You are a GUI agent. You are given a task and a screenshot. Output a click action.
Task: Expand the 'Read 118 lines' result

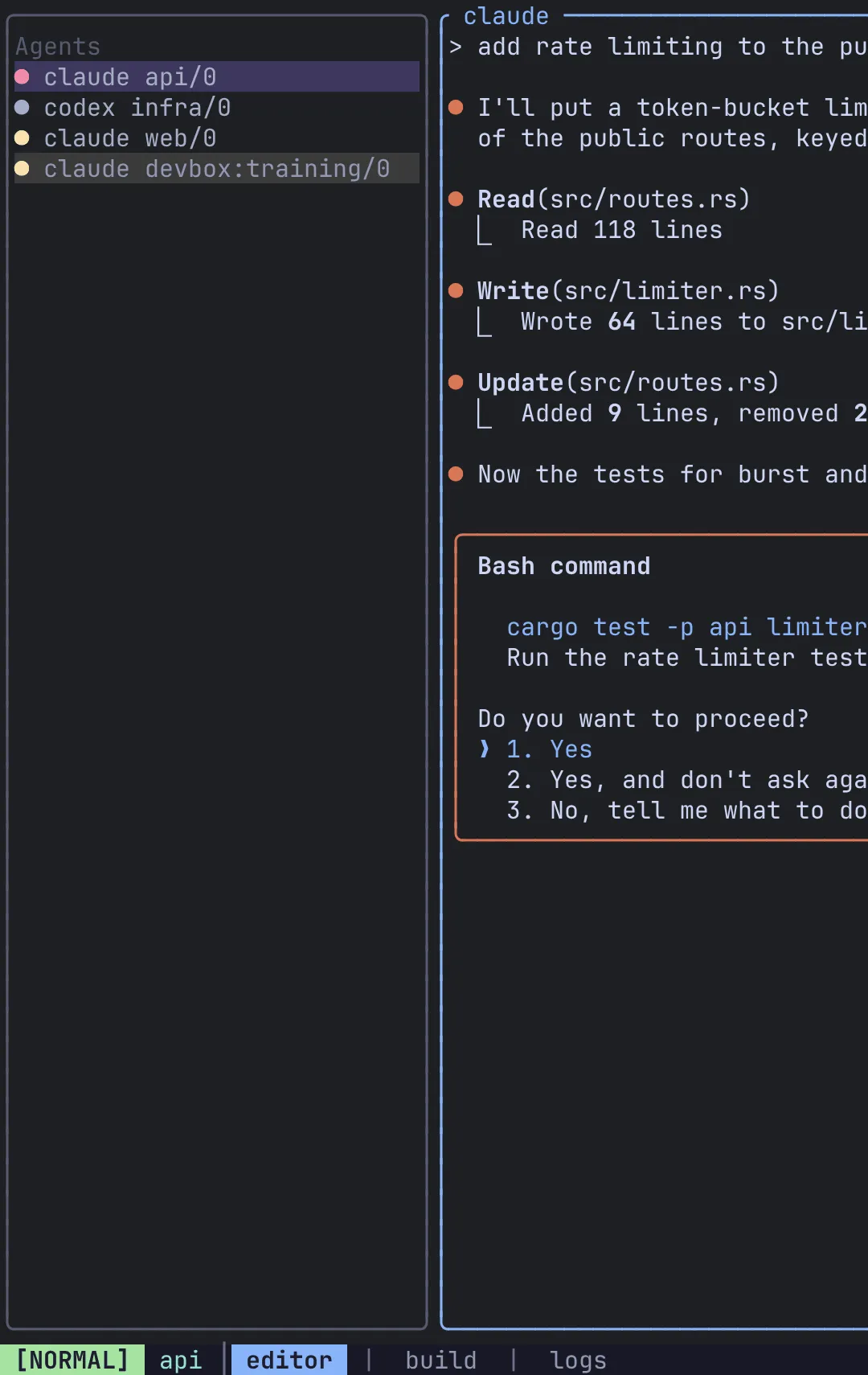[x=621, y=230]
